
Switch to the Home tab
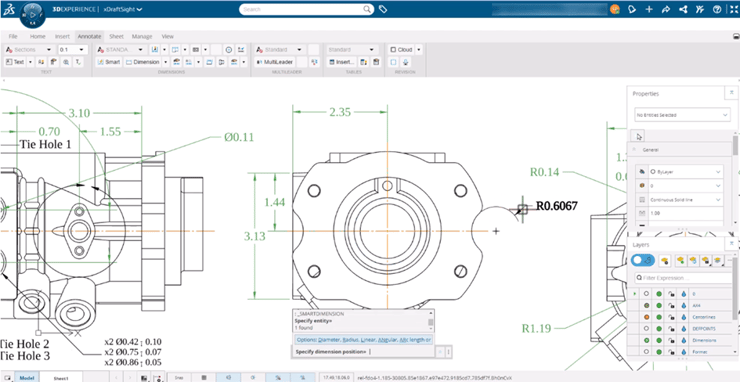(38, 36)
